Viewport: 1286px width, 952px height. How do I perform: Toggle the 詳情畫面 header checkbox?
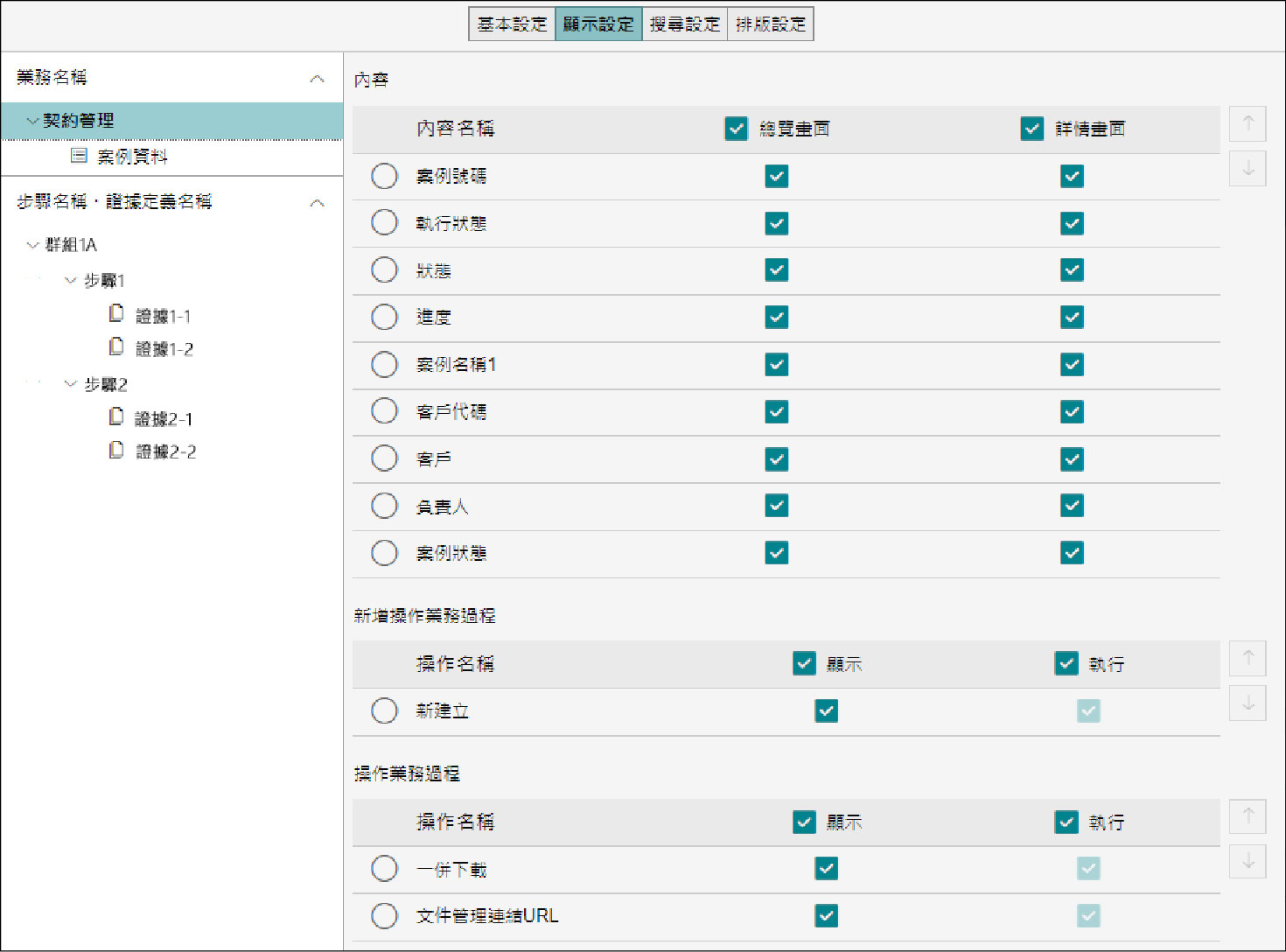tap(1032, 129)
